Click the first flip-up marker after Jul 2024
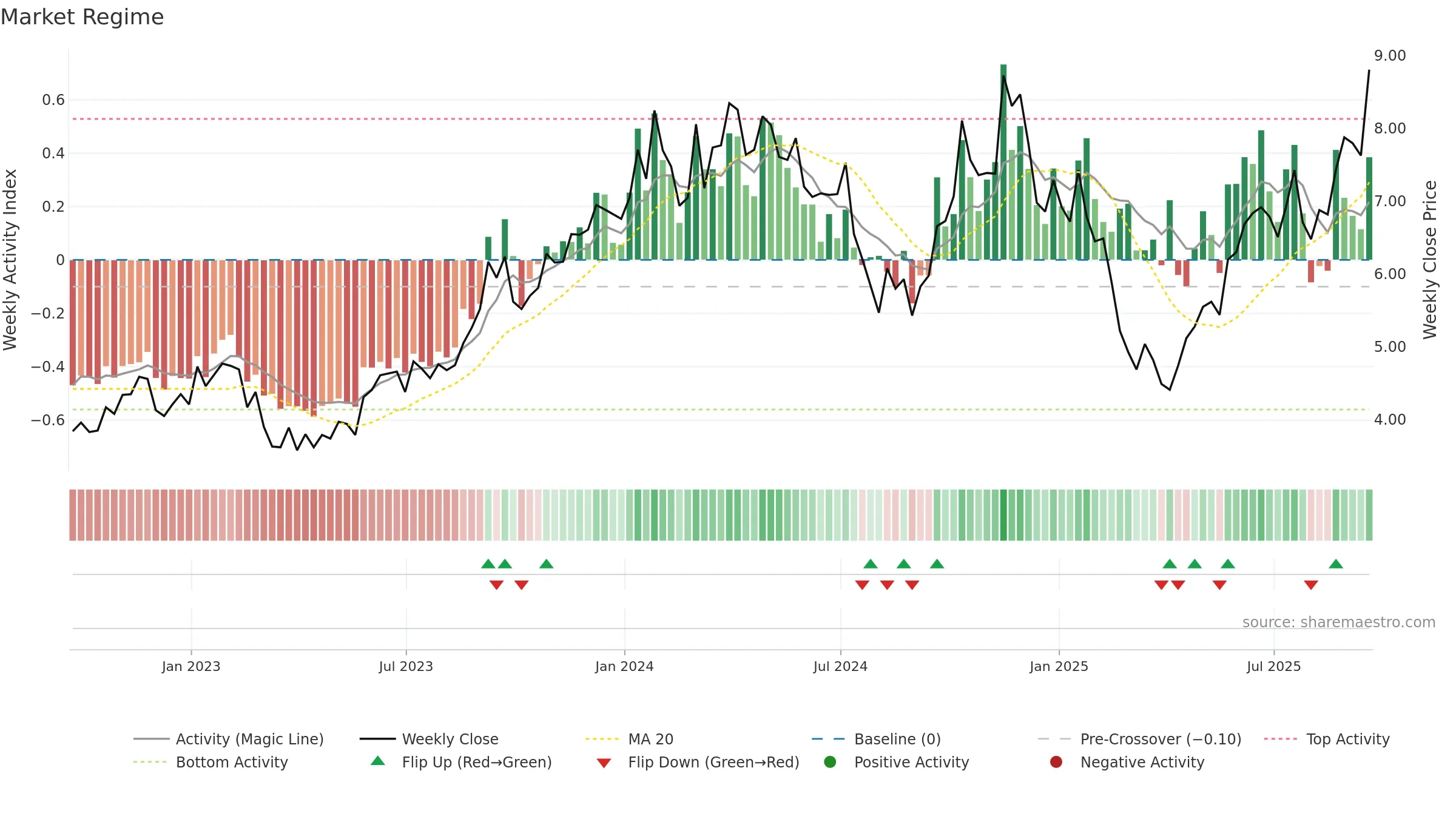Viewport: 1456px width, 819px height. (x=871, y=564)
